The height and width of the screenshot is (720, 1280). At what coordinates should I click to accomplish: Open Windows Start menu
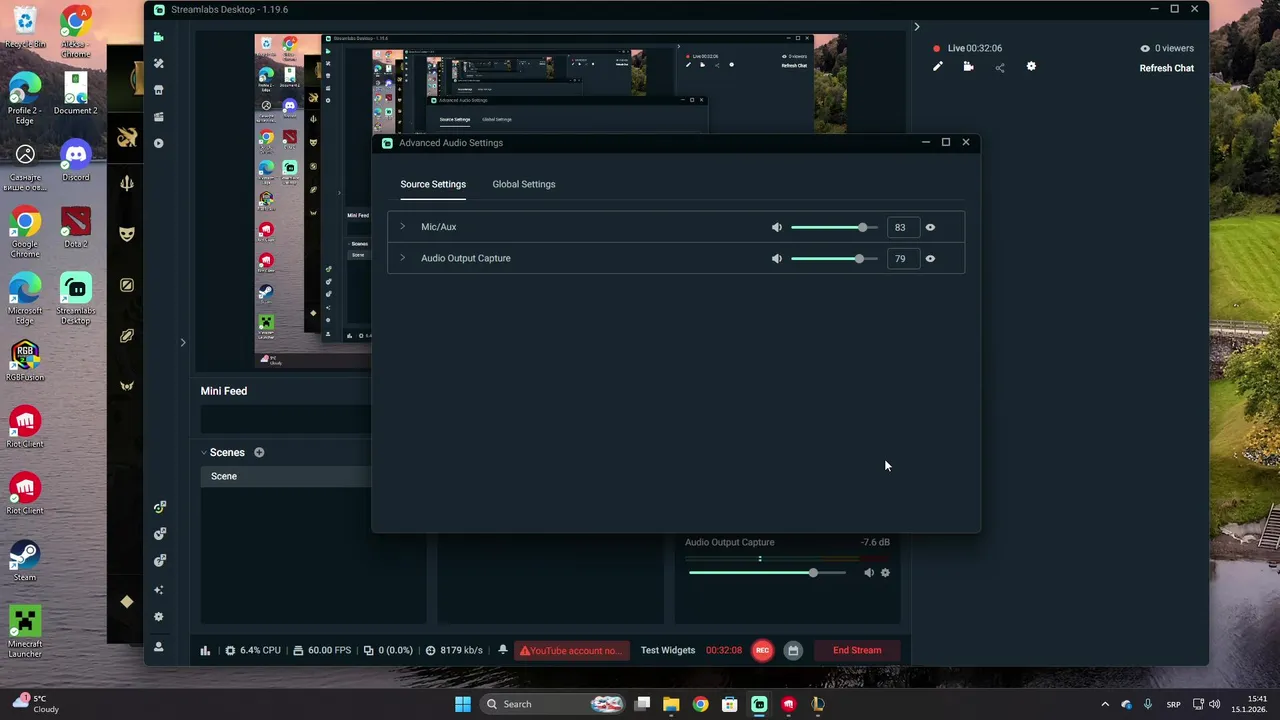coord(463,704)
